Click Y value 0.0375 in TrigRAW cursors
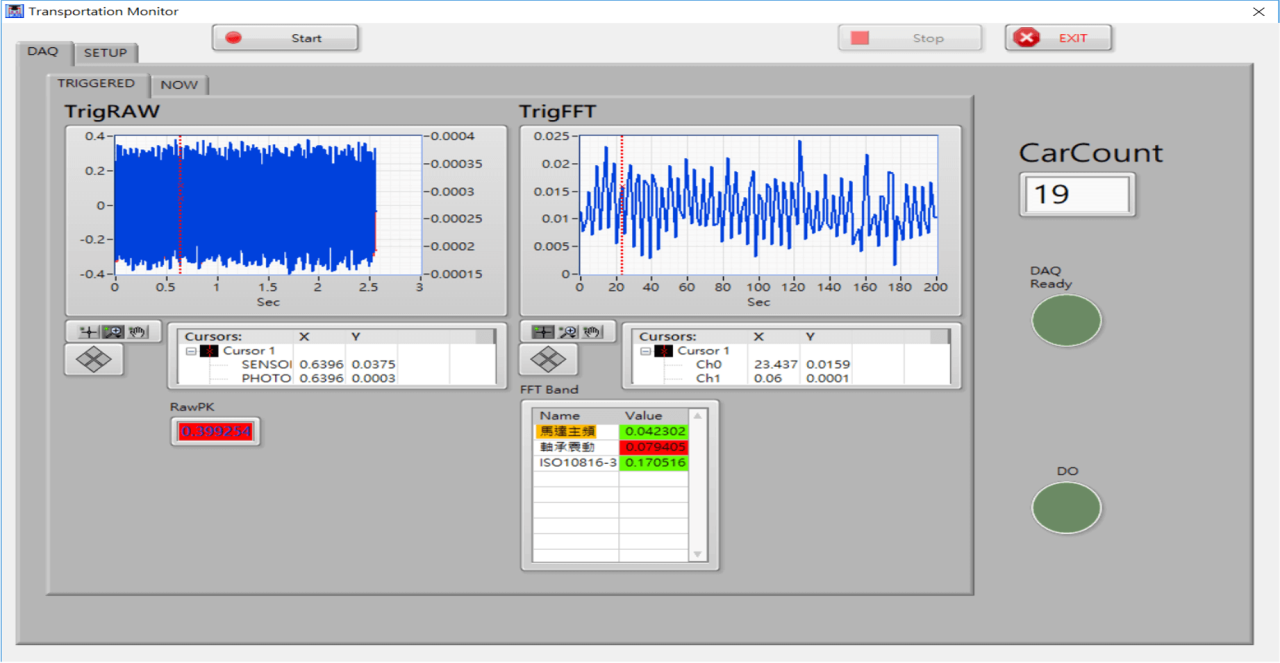The width and height of the screenshot is (1280, 663). [x=373, y=365]
